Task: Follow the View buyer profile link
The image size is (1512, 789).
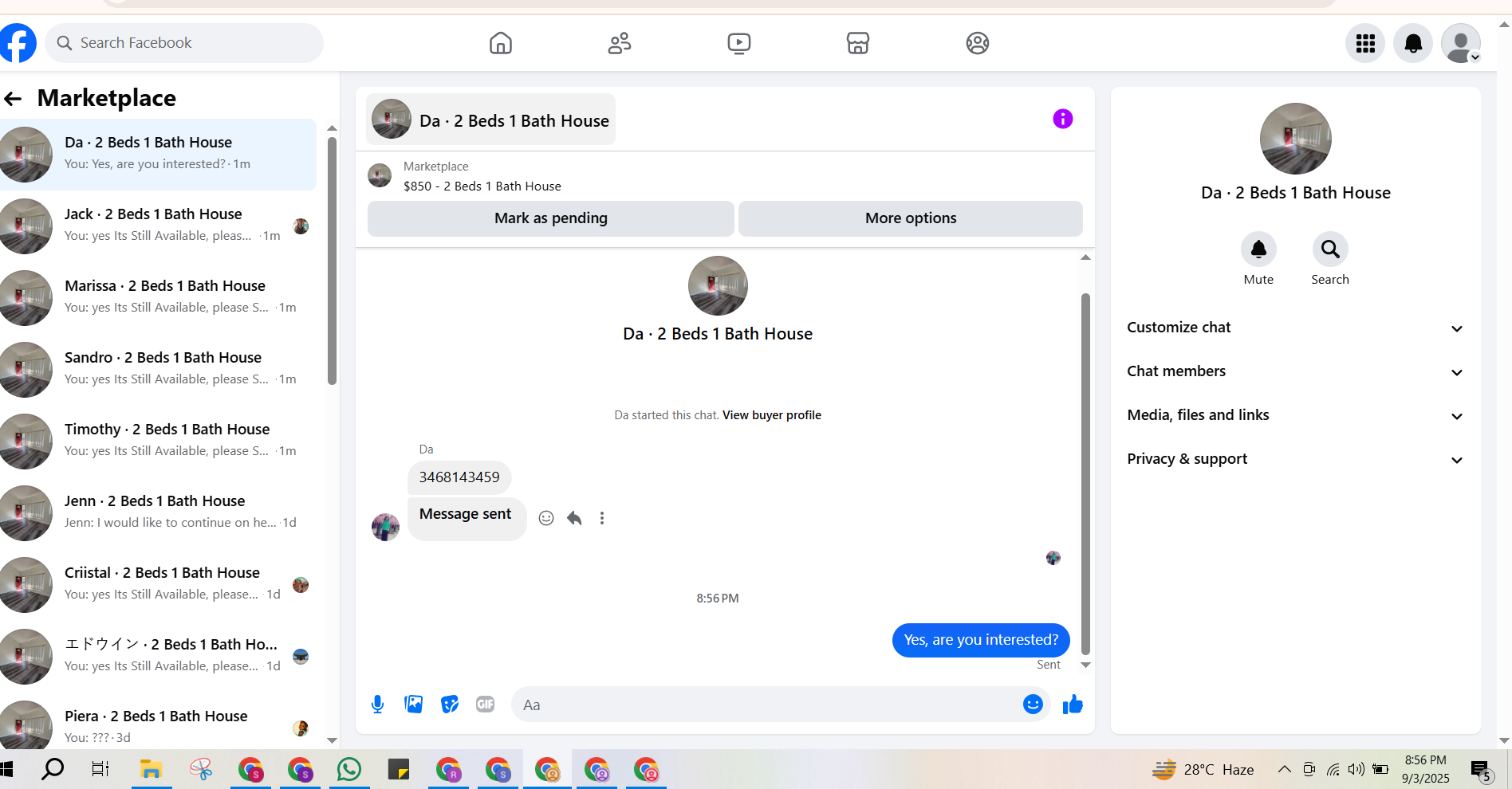Action: (772, 415)
